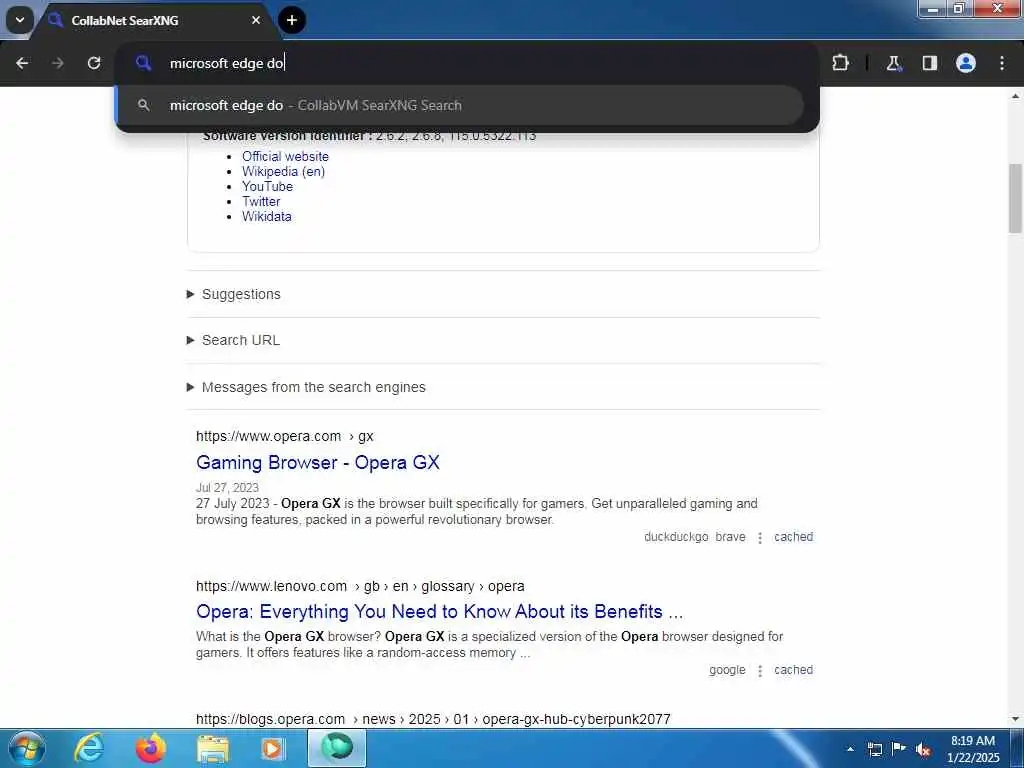Click the google engine label

727,670
